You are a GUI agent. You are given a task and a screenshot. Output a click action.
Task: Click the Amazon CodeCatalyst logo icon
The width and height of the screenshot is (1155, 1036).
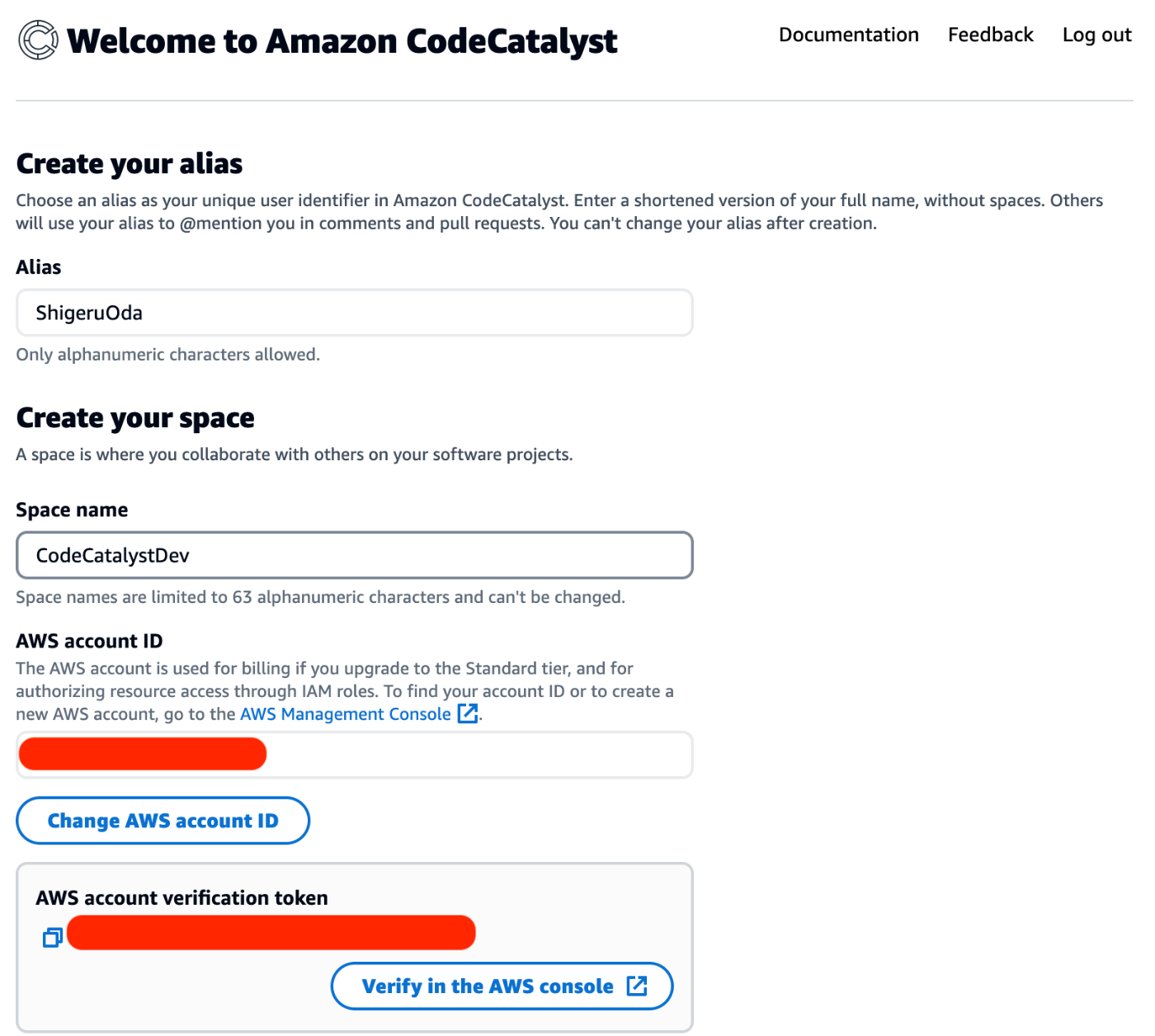pos(38,40)
